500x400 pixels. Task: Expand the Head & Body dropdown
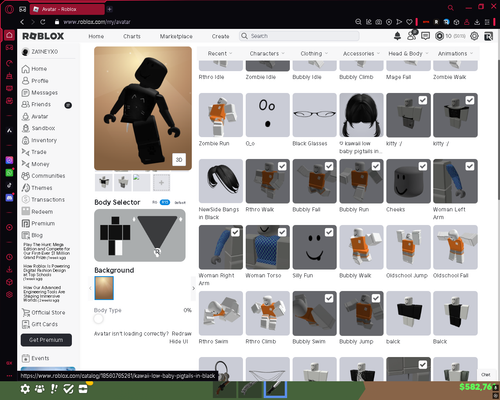click(x=408, y=53)
